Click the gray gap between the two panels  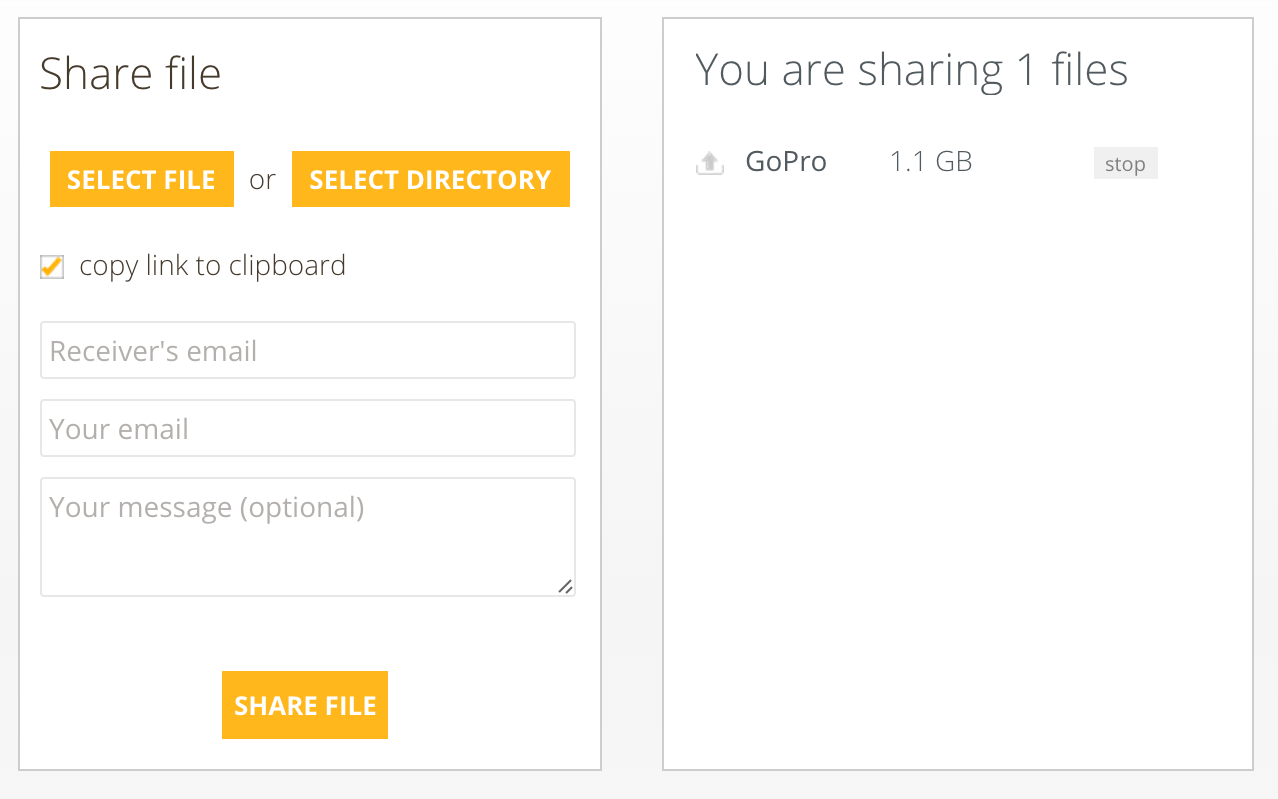tap(632, 400)
